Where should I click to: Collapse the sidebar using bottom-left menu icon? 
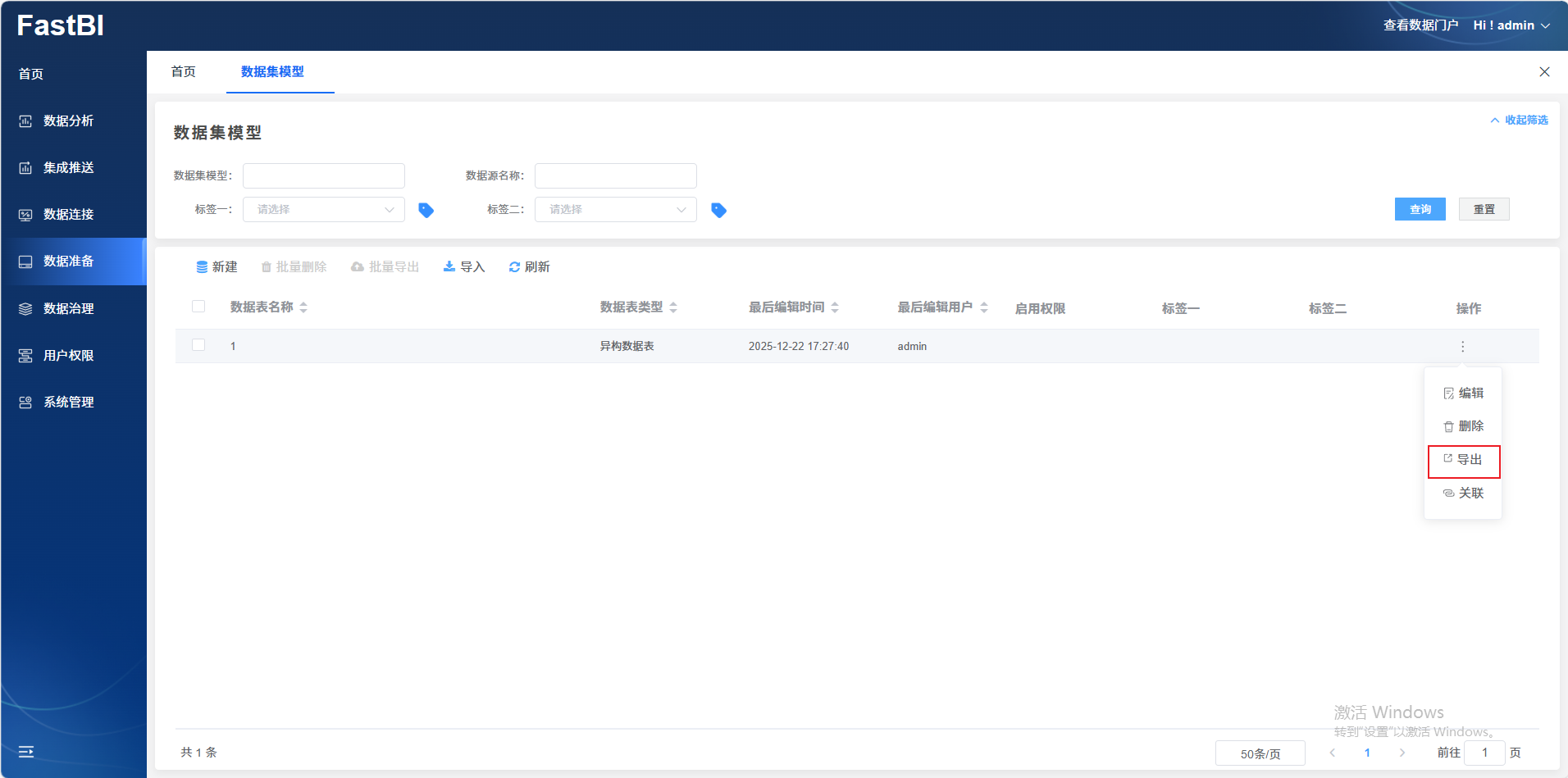click(26, 751)
